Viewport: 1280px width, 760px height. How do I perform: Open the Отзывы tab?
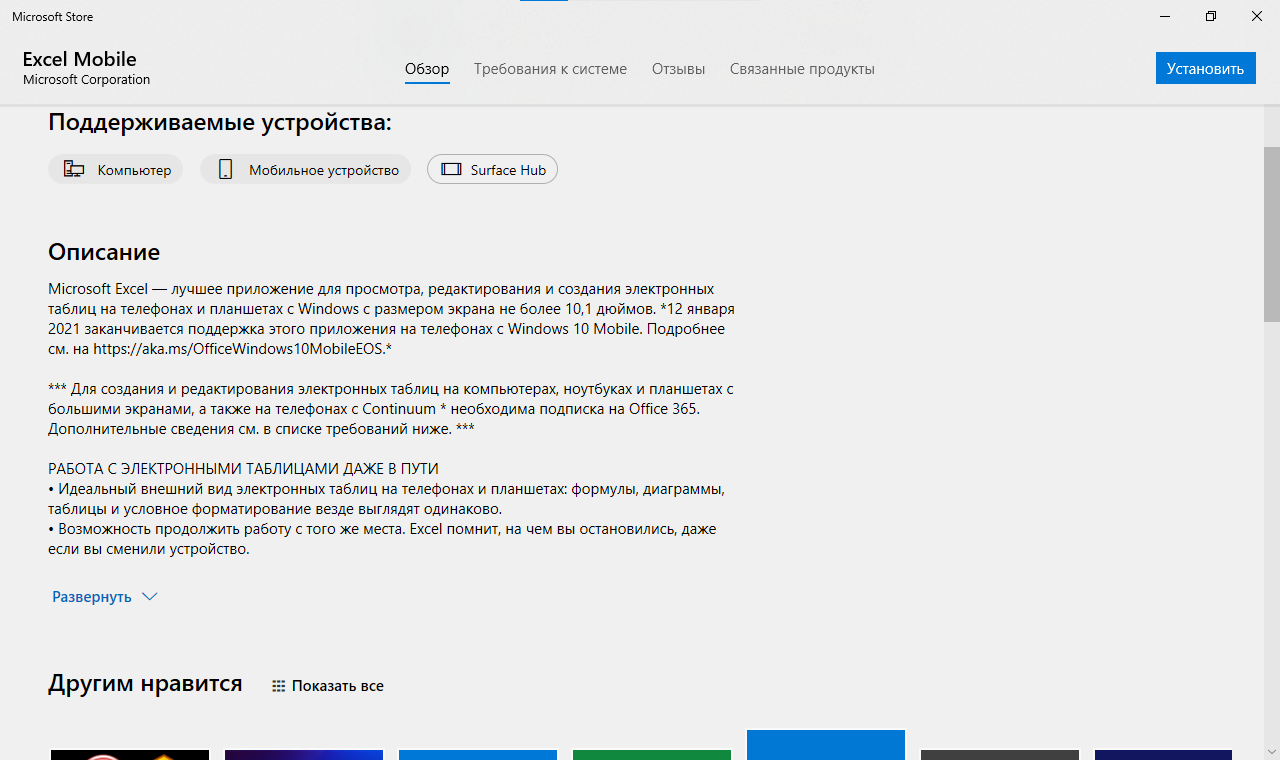click(678, 69)
